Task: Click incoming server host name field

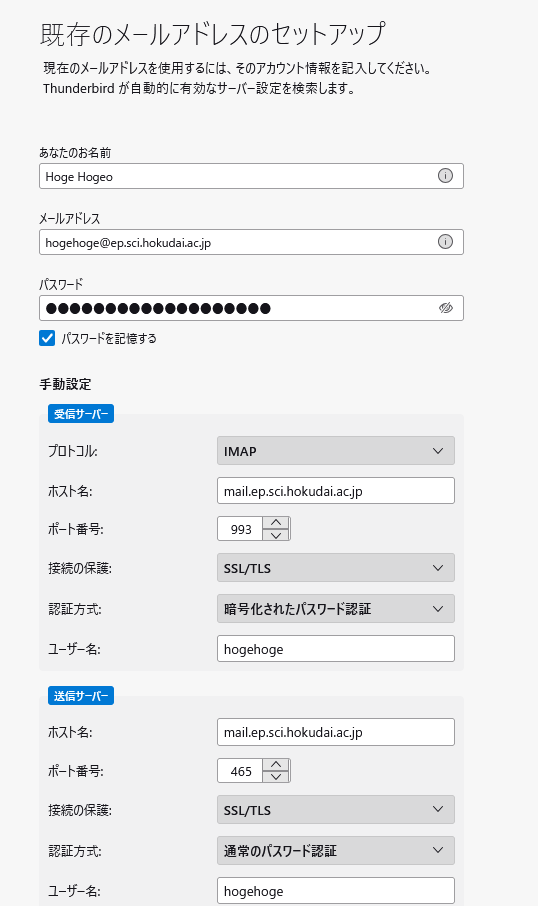Action: [336, 491]
